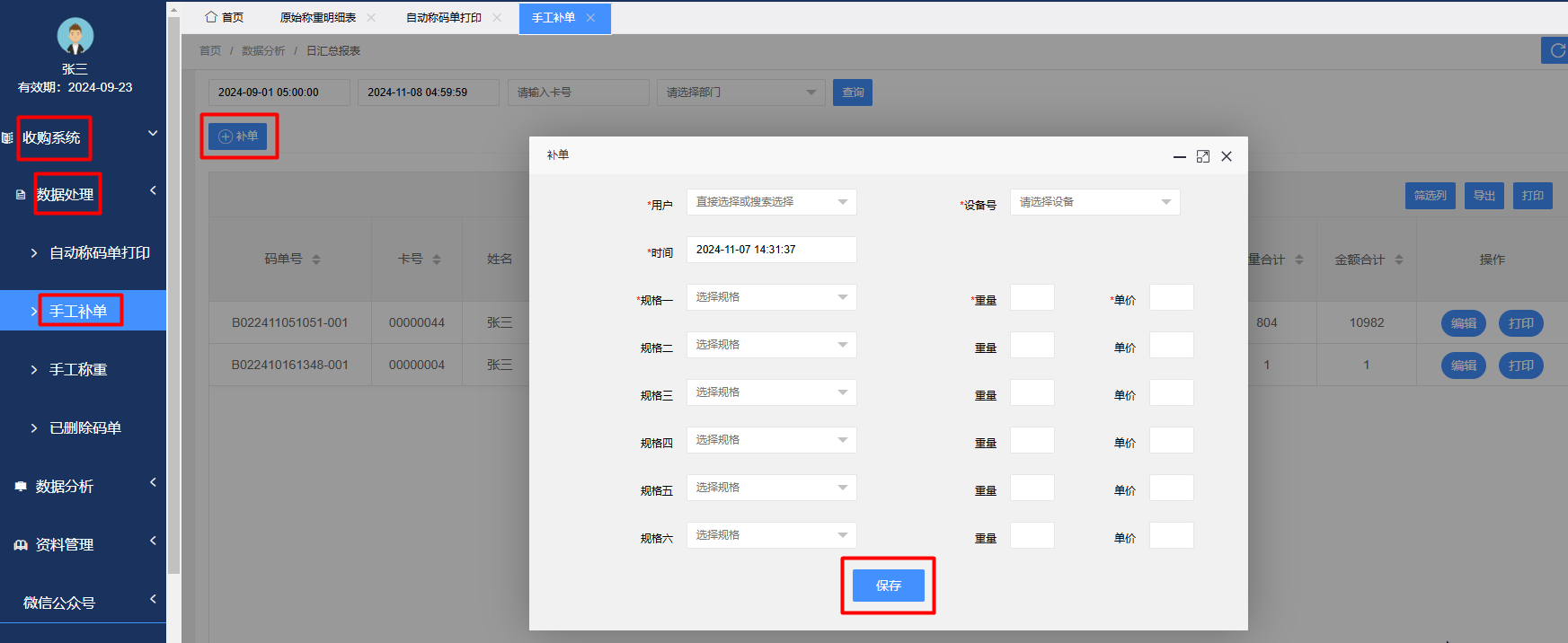Close the 原始称重明细表 tab
The image size is (1568, 643).
tap(371, 17)
